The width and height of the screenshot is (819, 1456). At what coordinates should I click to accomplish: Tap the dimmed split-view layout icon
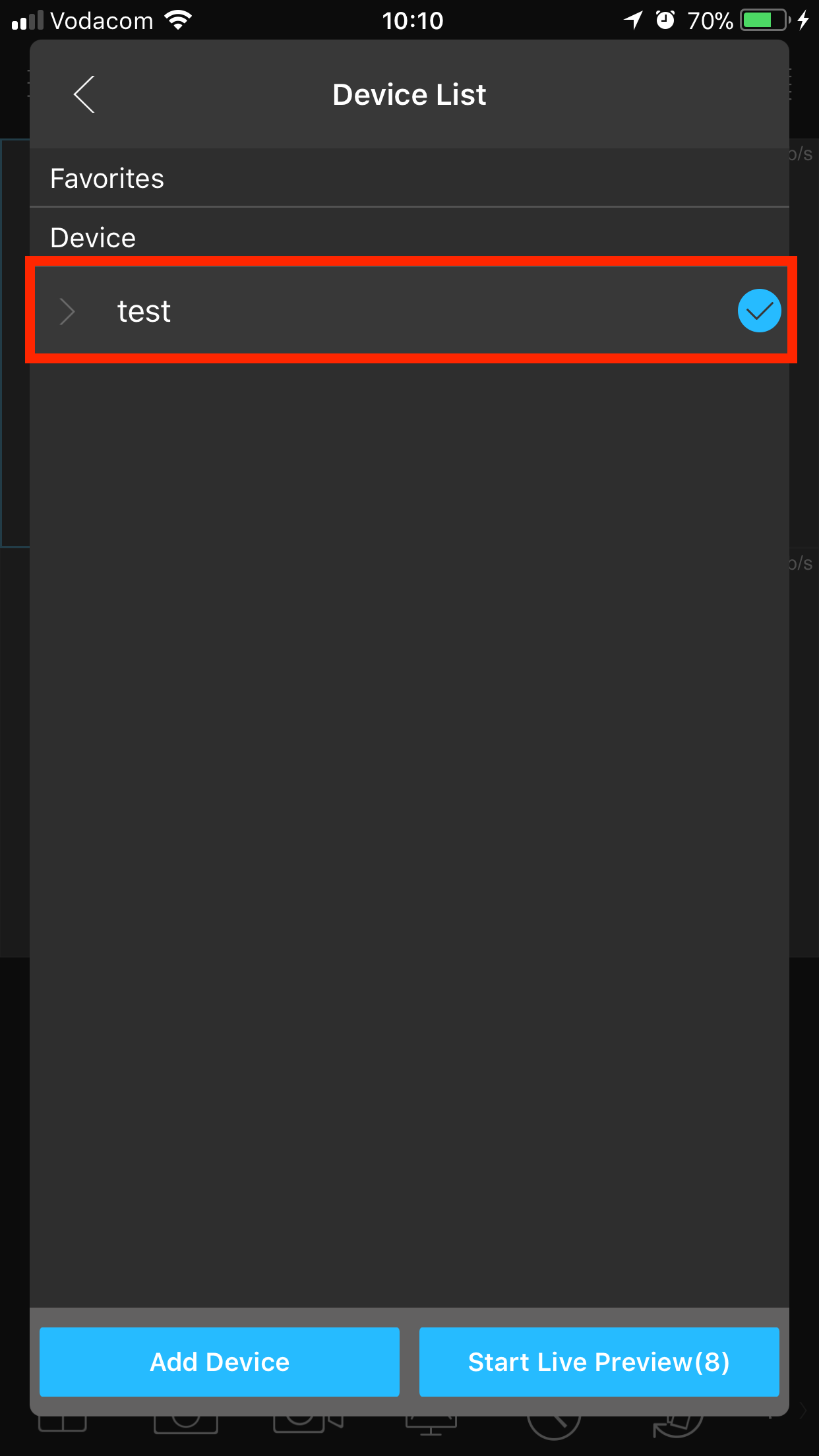(62, 1424)
